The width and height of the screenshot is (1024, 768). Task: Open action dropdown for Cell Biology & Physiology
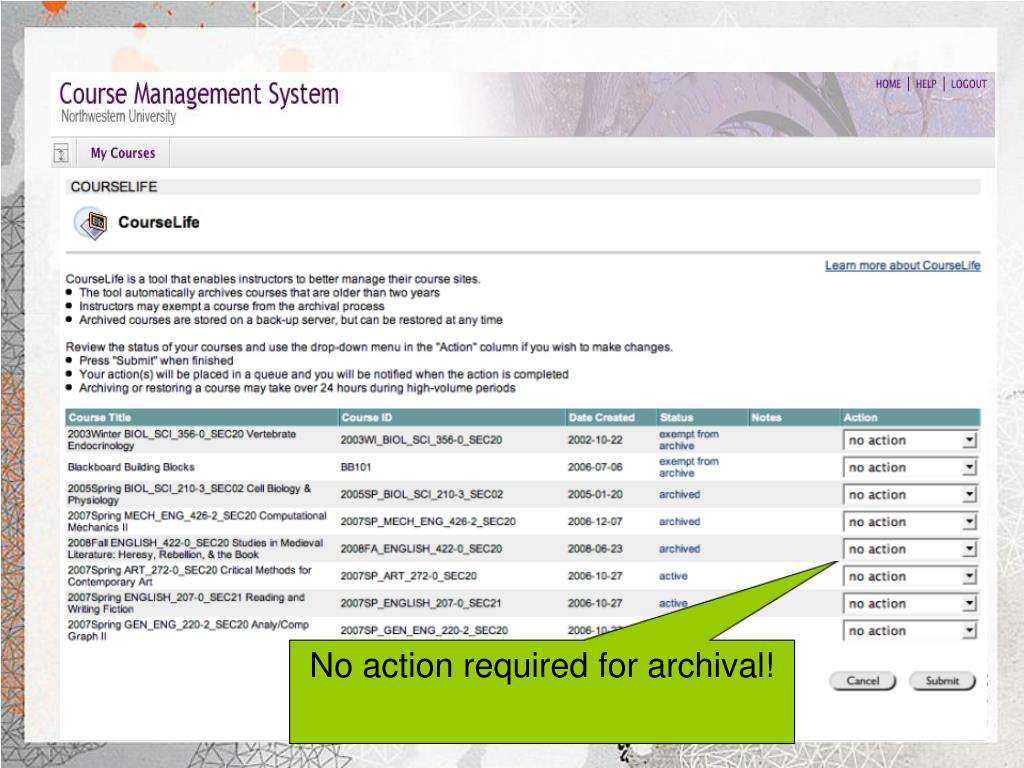[x=910, y=495]
